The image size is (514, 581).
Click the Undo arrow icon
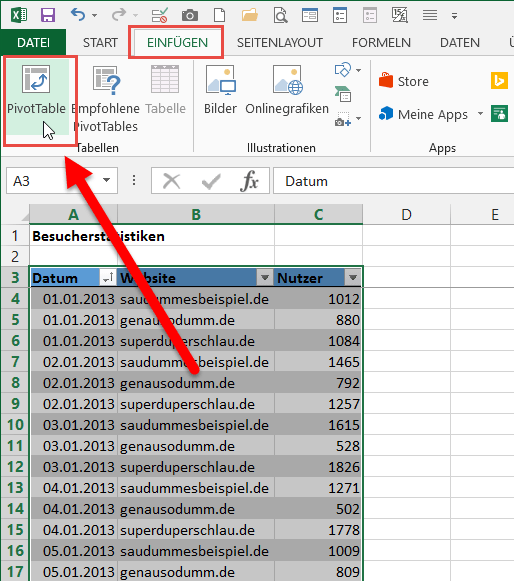coord(78,15)
